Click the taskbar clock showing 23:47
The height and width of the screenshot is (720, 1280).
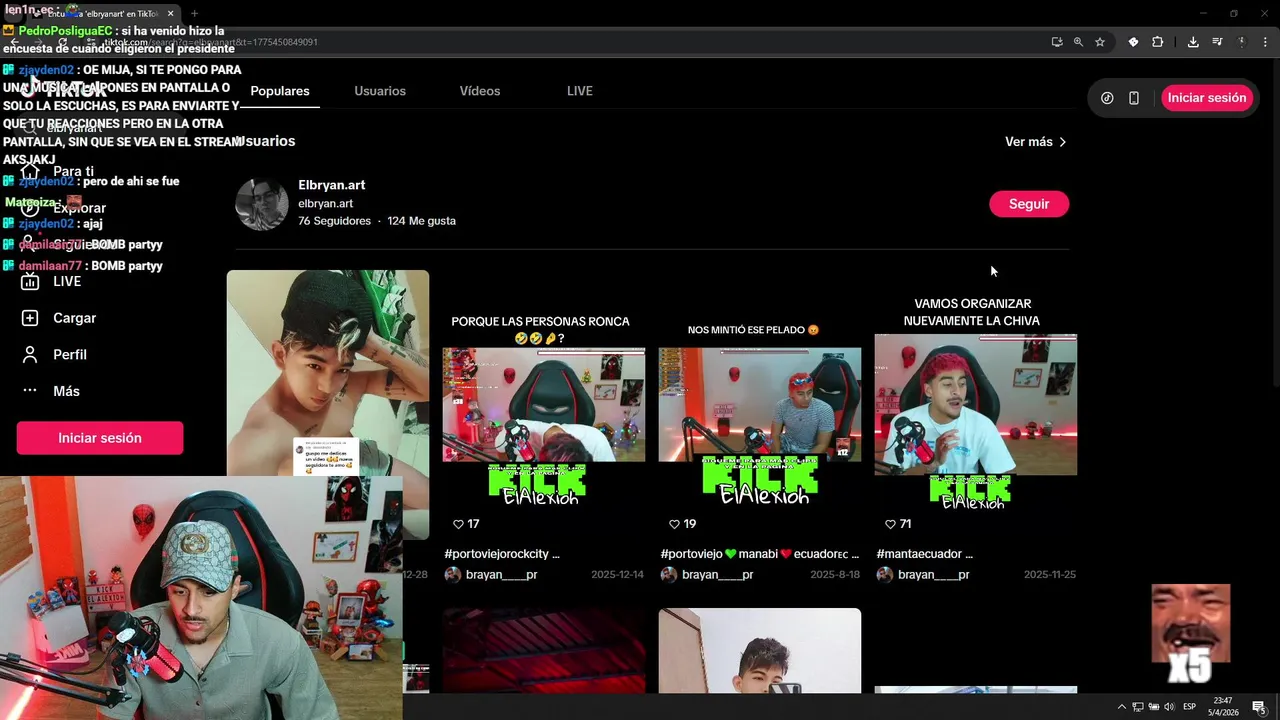click(x=1223, y=707)
